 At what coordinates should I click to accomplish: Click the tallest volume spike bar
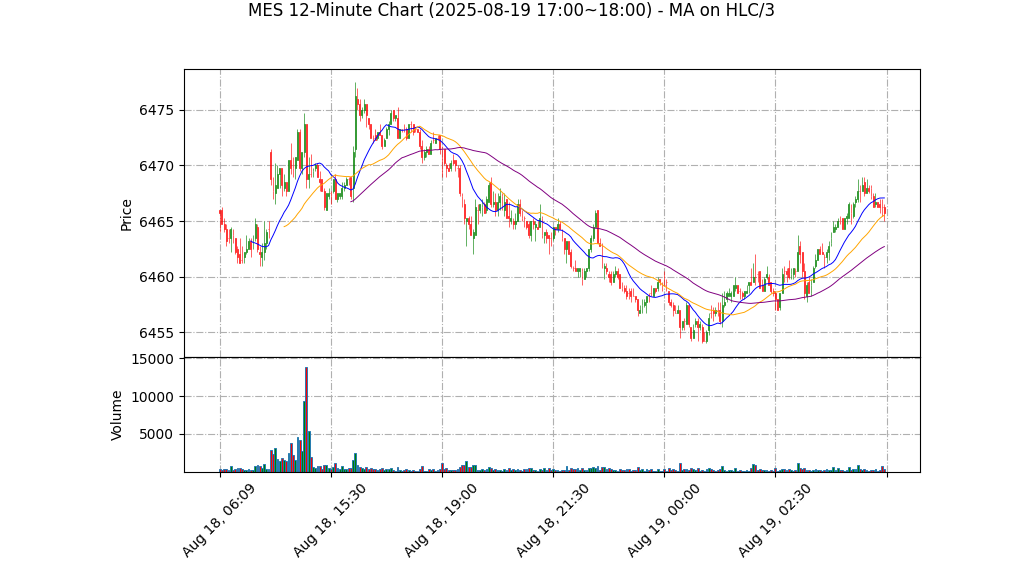[x=306, y=419]
